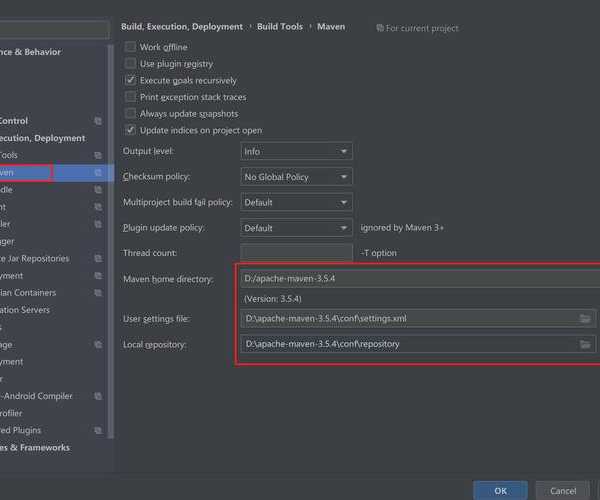This screenshot has width=600, height=500.
Task: Click the Maven home directory field
Action: coord(420,279)
